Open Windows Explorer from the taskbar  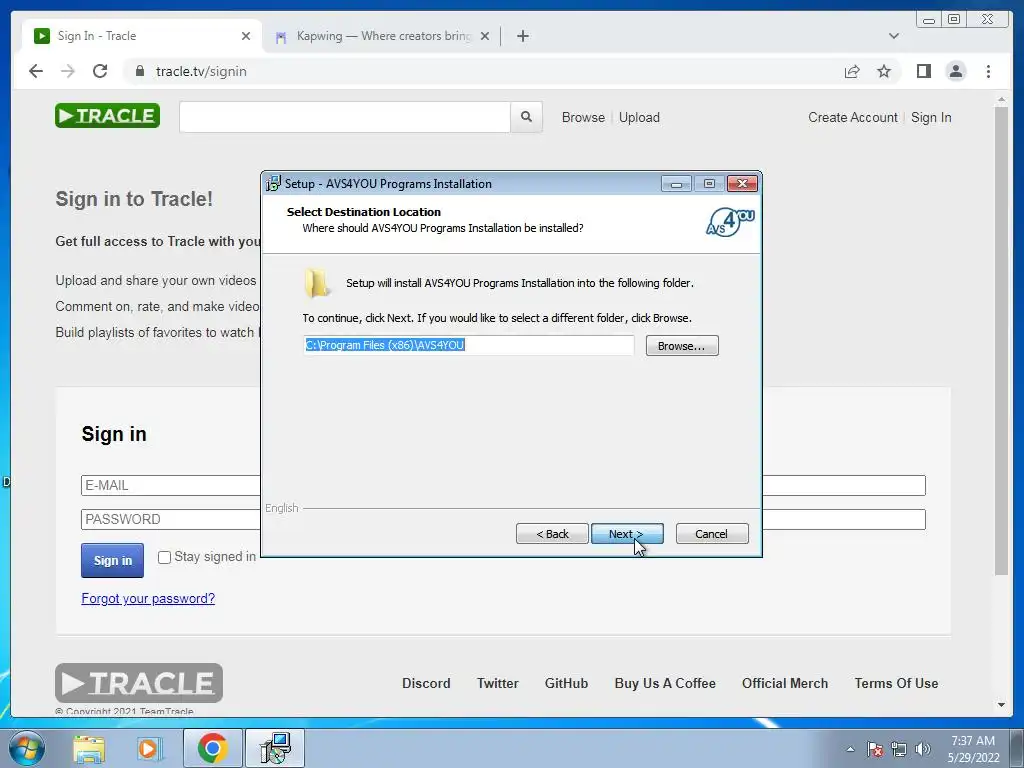point(89,749)
